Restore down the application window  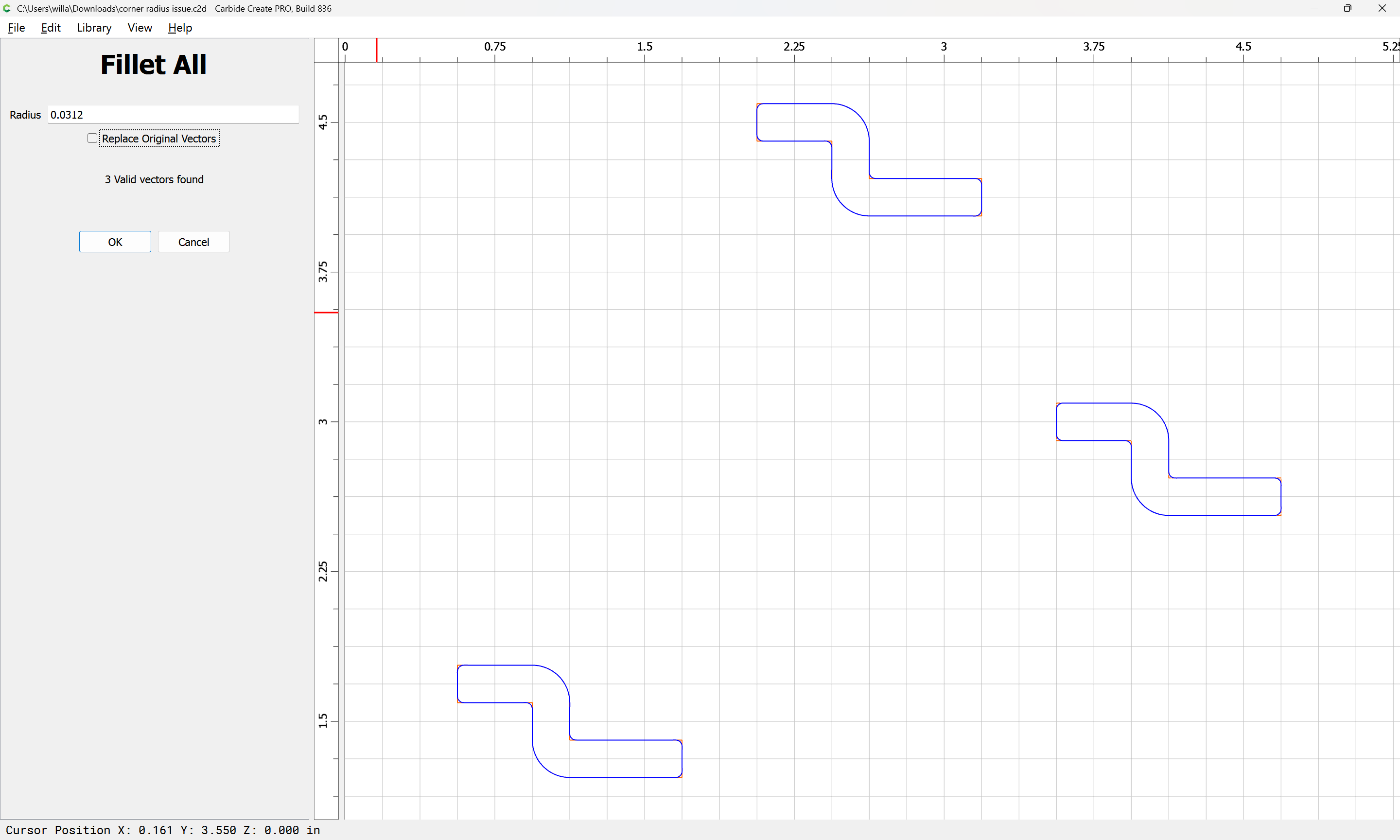click(1347, 8)
